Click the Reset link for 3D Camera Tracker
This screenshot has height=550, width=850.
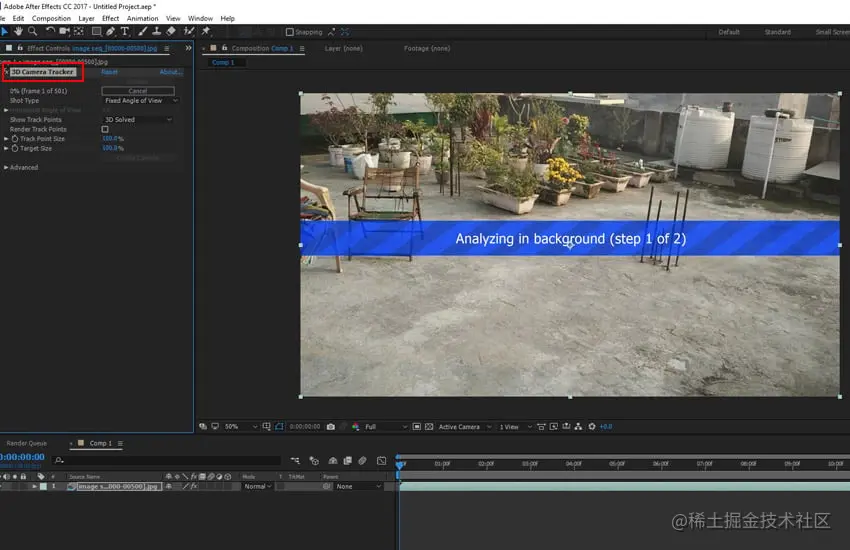coord(109,72)
